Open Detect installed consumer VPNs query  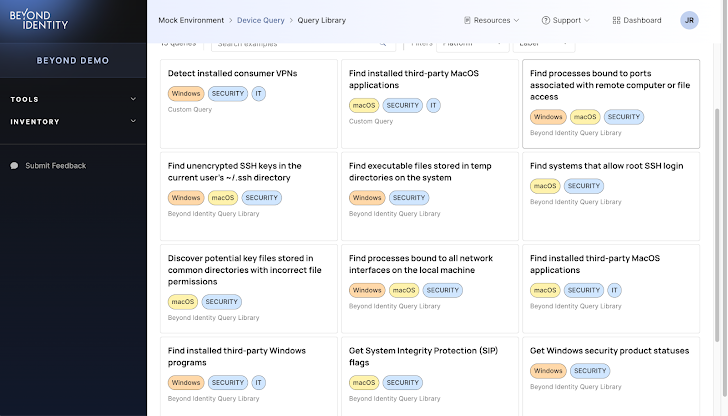click(x=249, y=104)
